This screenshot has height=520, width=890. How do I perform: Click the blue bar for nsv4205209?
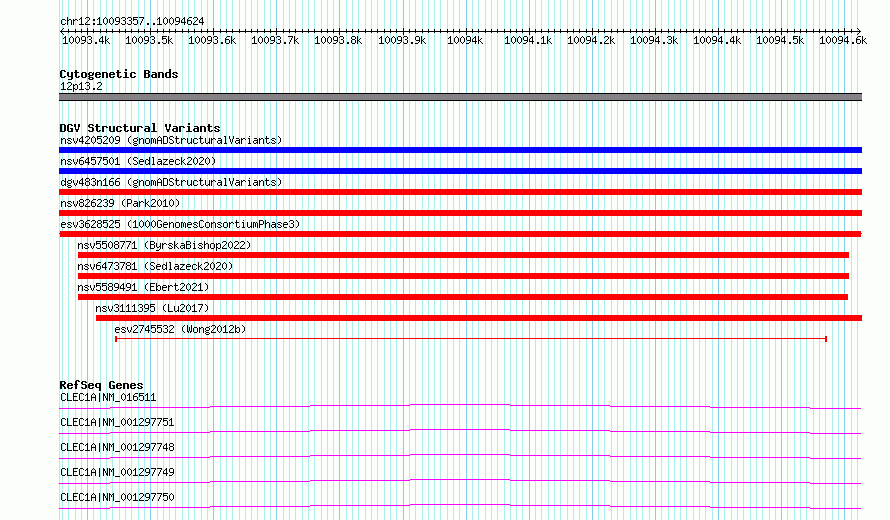click(x=460, y=150)
